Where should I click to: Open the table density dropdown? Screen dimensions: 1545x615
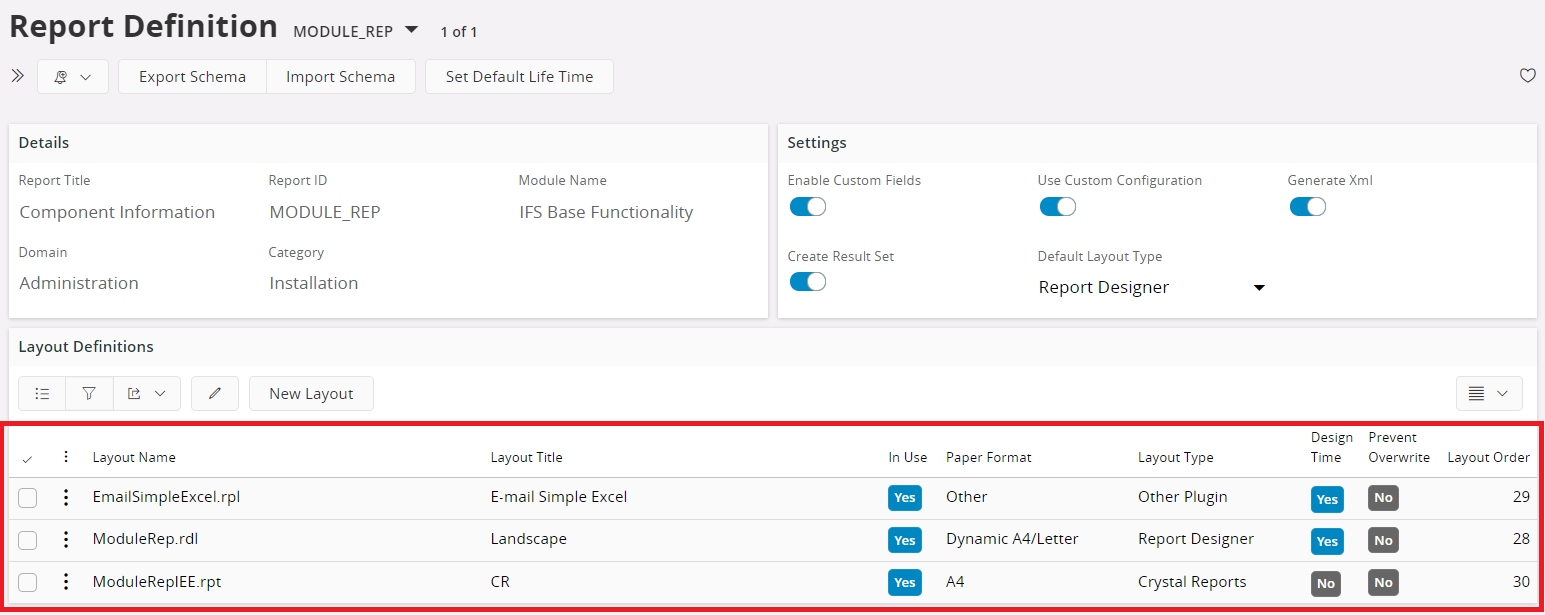coord(1488,394)
